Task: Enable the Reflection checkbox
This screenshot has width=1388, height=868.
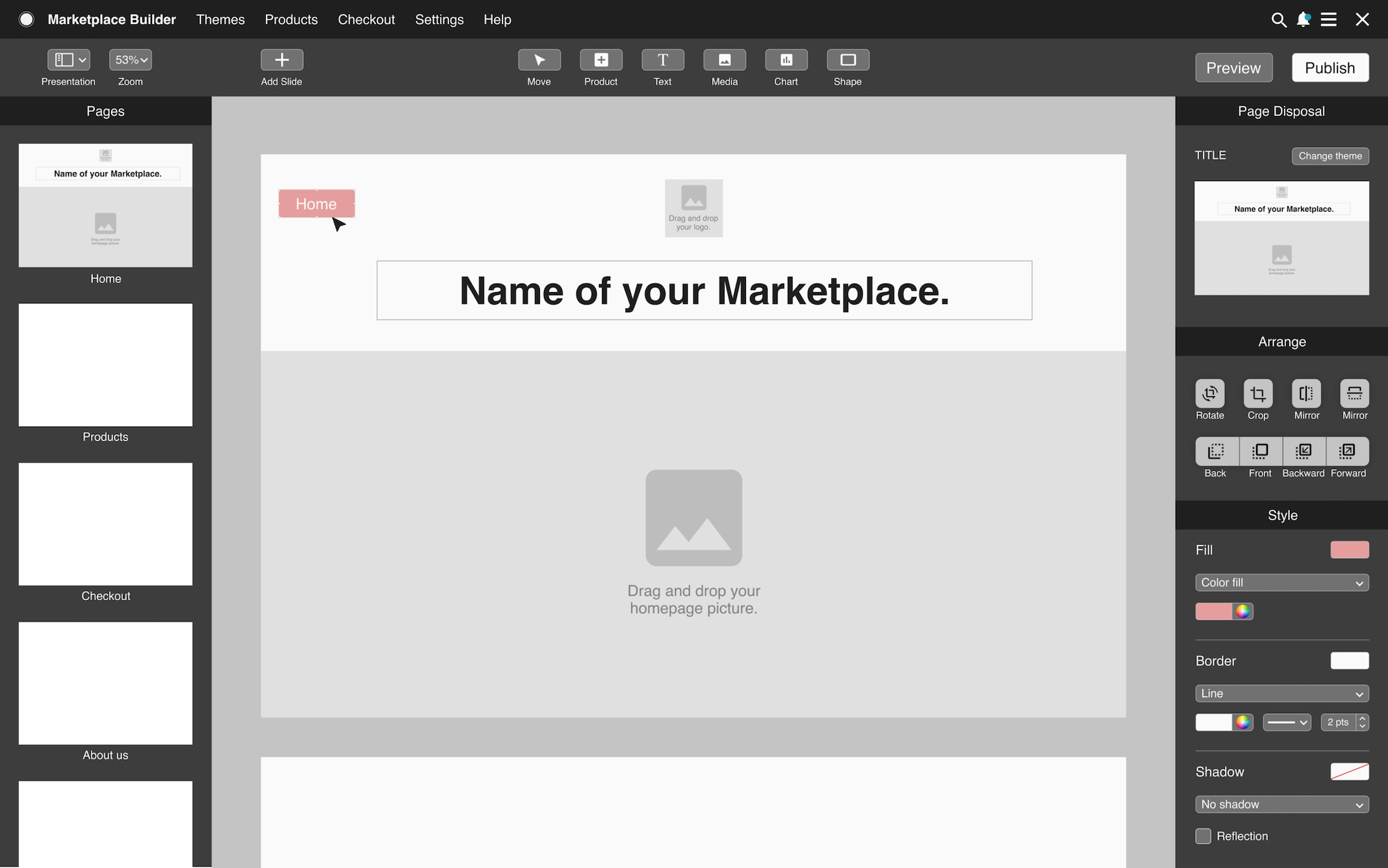Action: (x=1203, y=836)
